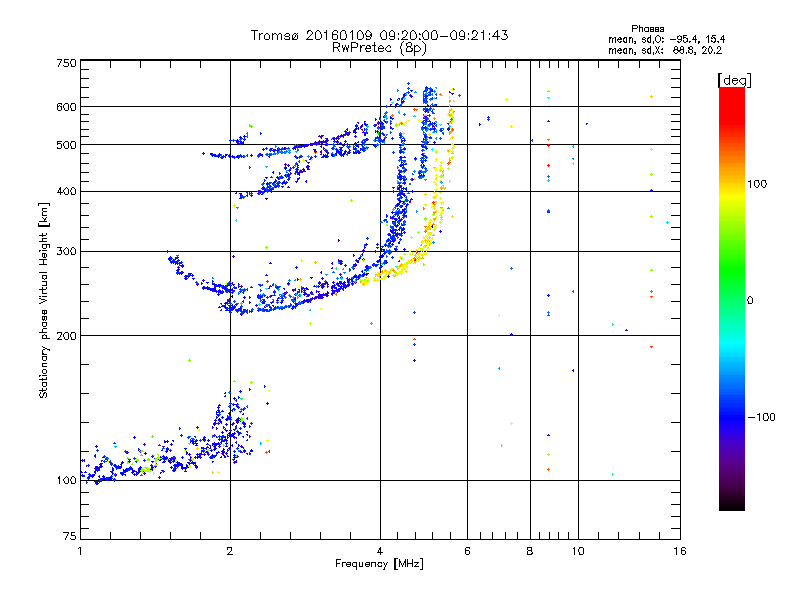Click the y-axis tick label '500'
This screenshot has height=600, width=800.
(66, 145)
